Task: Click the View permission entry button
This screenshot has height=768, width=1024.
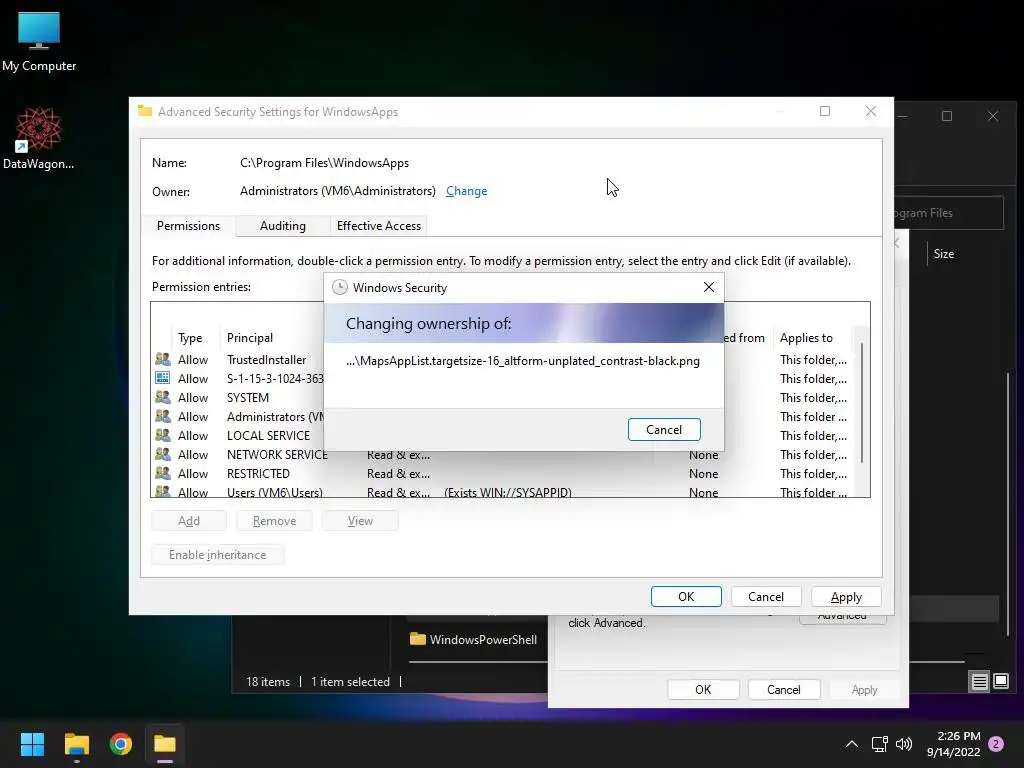Action: pyautogui.click(x=360, y=520)
